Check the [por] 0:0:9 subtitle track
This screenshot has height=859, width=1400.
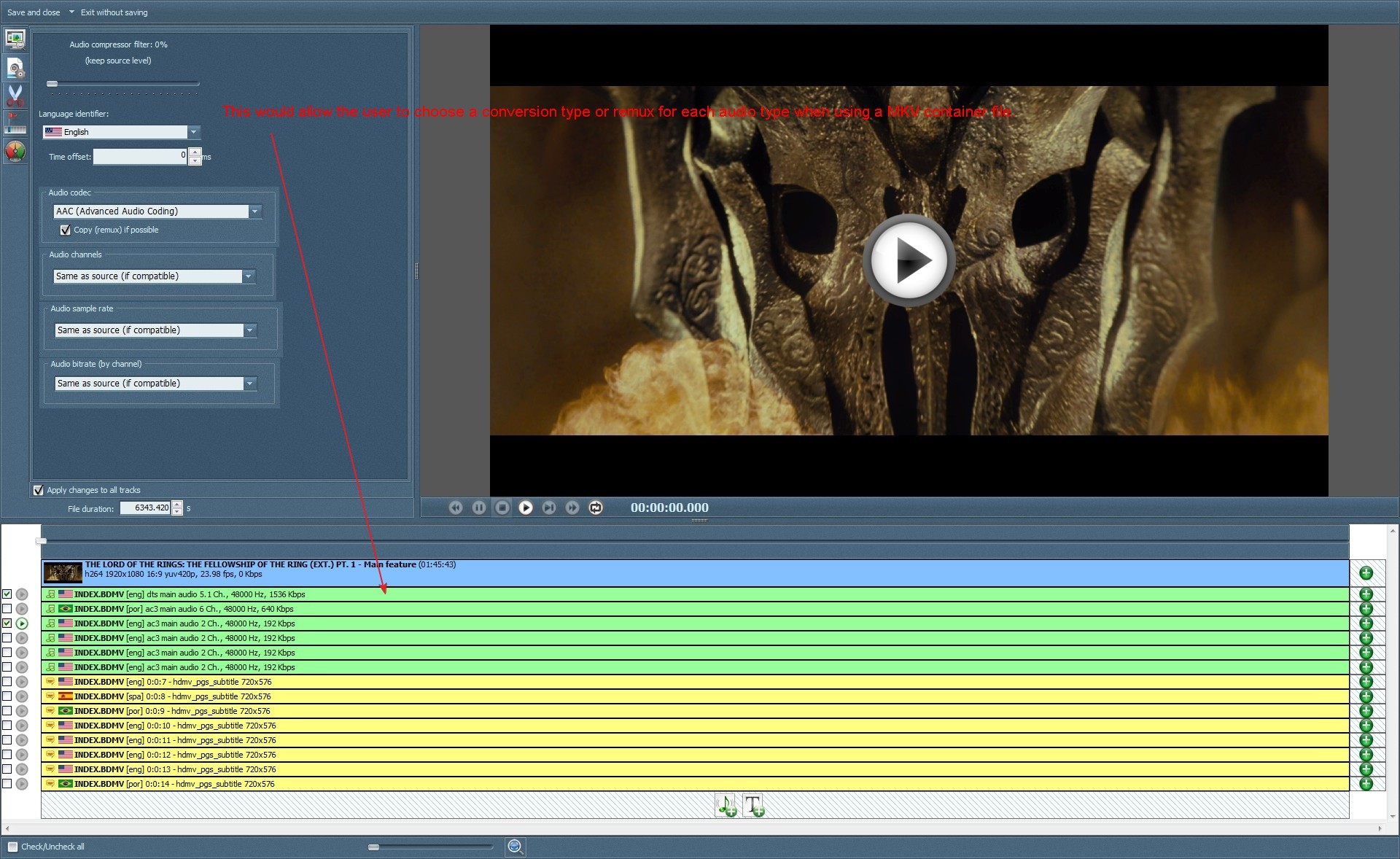[x=7, y=711]
